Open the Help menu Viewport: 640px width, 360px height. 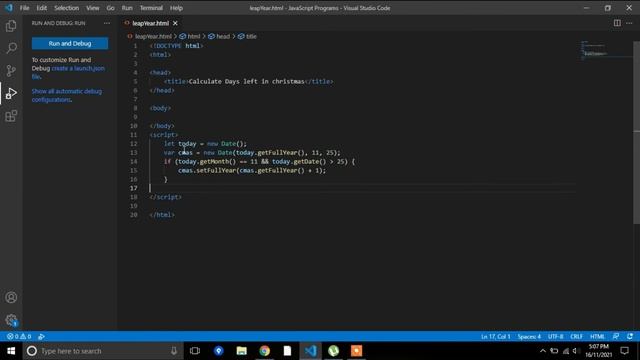pyautogui.click(x=176, y=8)
